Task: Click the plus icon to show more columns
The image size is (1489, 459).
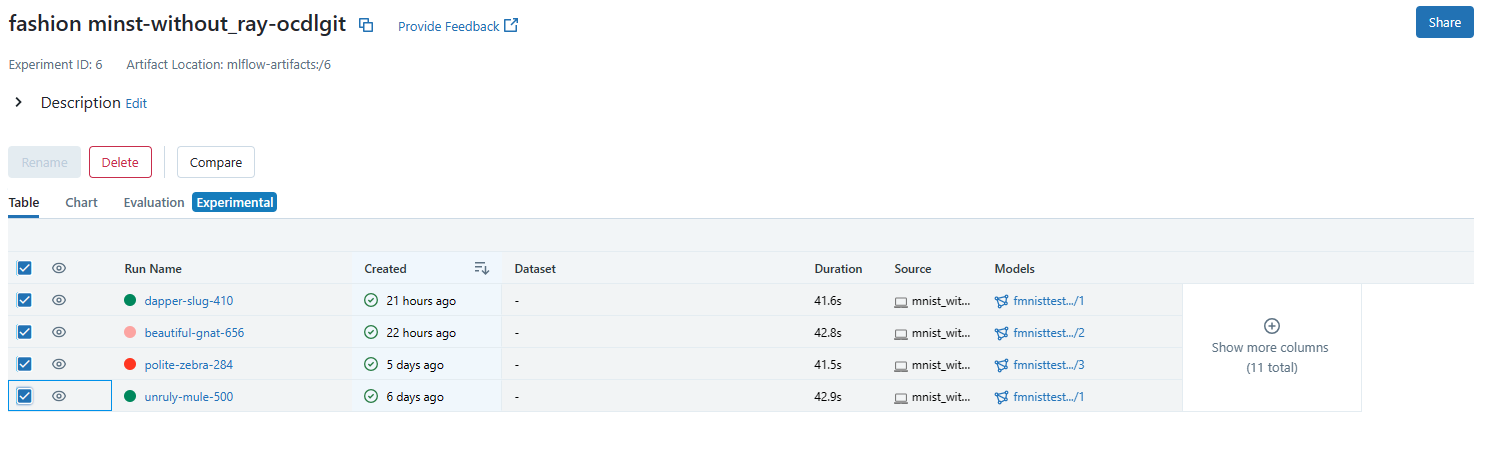Action: 1271,326
